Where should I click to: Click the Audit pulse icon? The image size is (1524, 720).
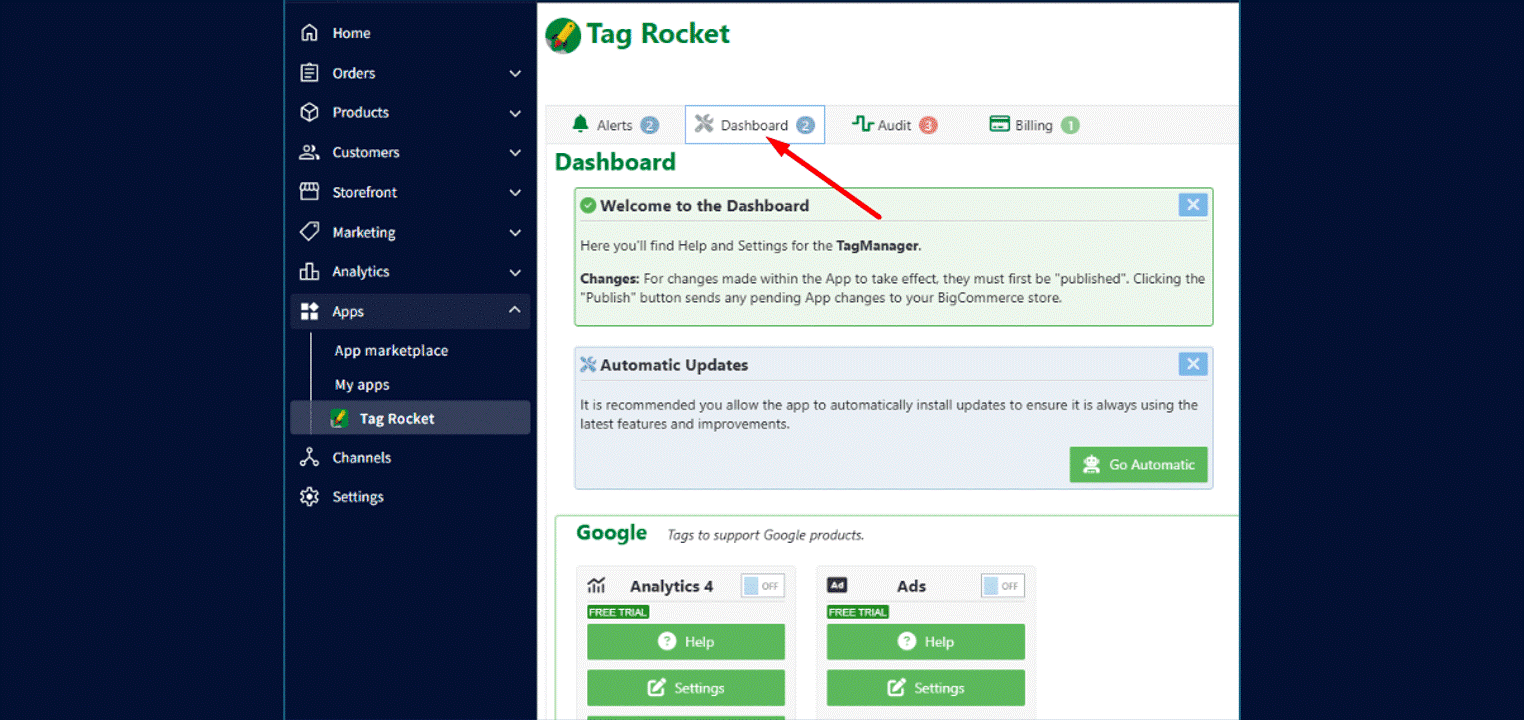point(862,124)
